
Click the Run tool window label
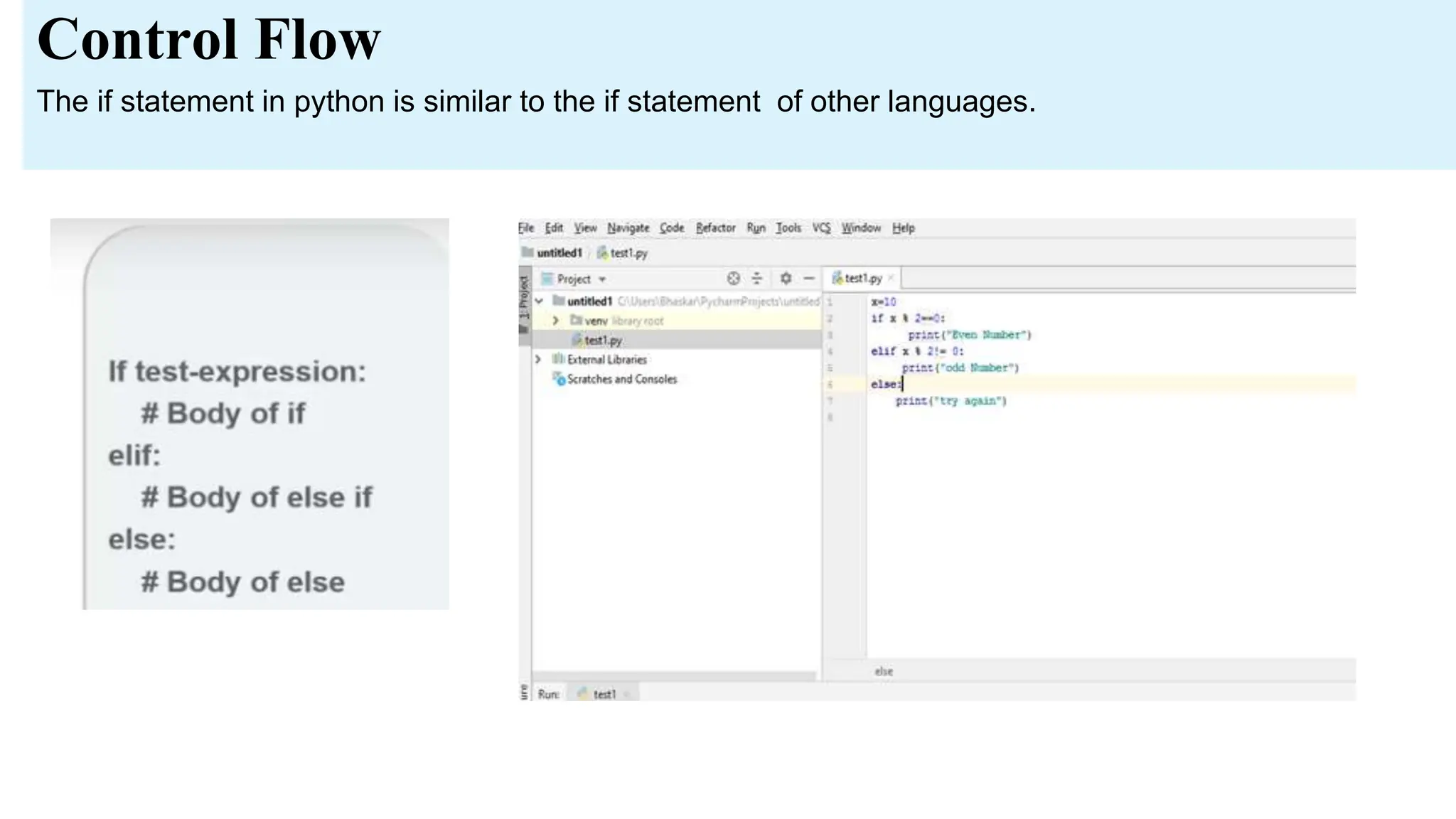click(x=548, y=694)
